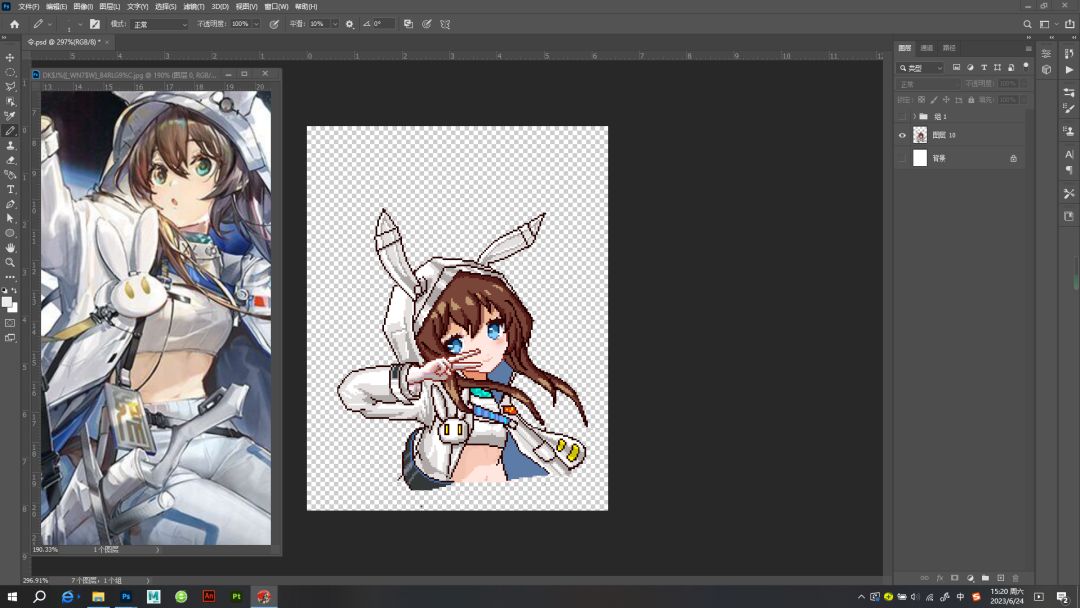The height and width of the screenshot is (608, 1080).
Task: Activate the Zoom magnifier tool
Action: pos(10,262)
